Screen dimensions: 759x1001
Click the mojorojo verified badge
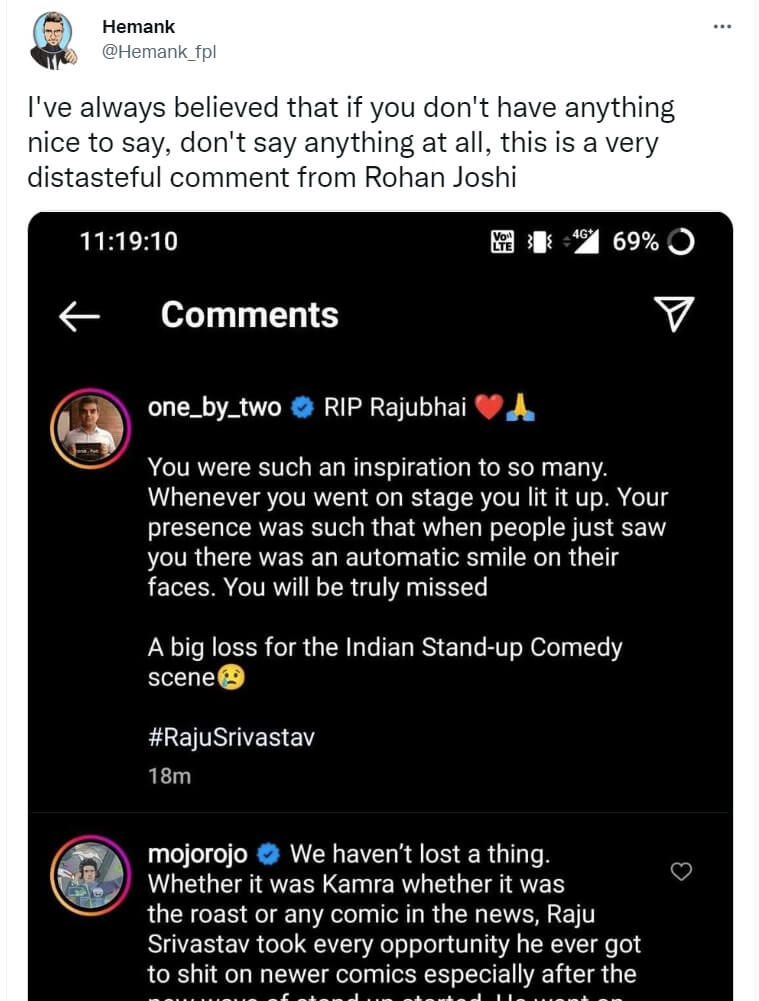click(x=268, y=854)
